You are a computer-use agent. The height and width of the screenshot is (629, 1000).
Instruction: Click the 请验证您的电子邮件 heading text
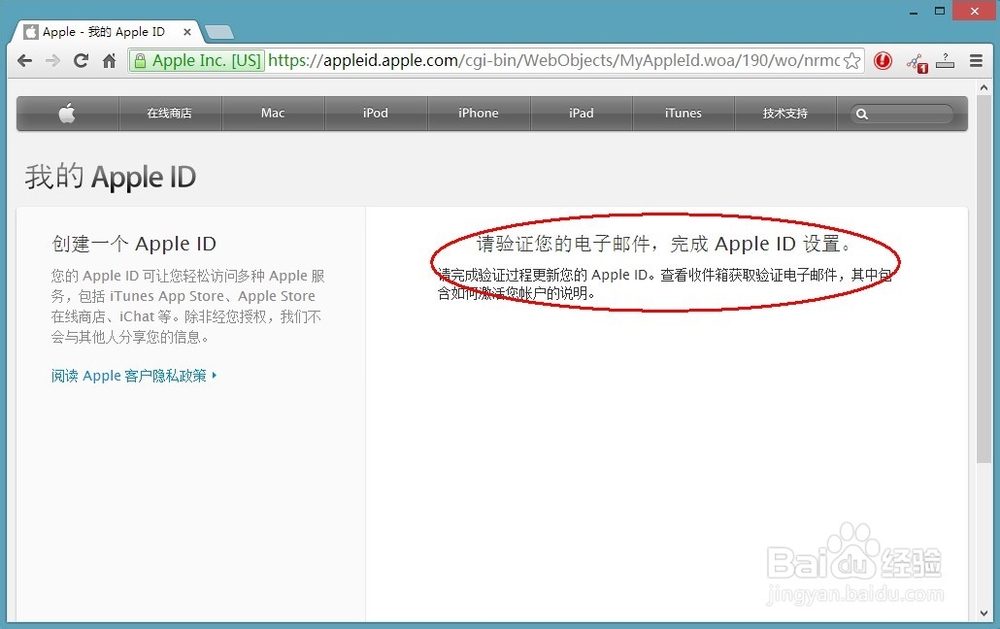[664, 244]
